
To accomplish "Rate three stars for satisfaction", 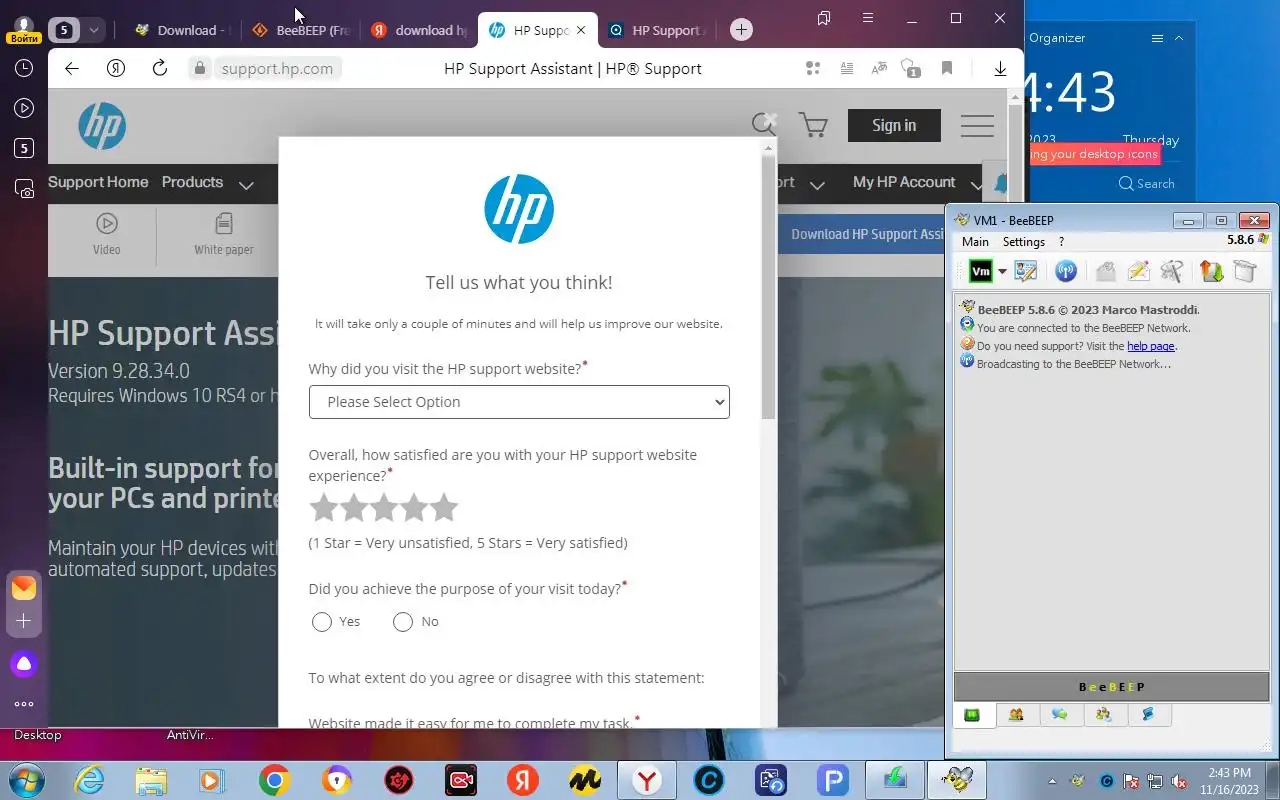I will tap(384, 508).
